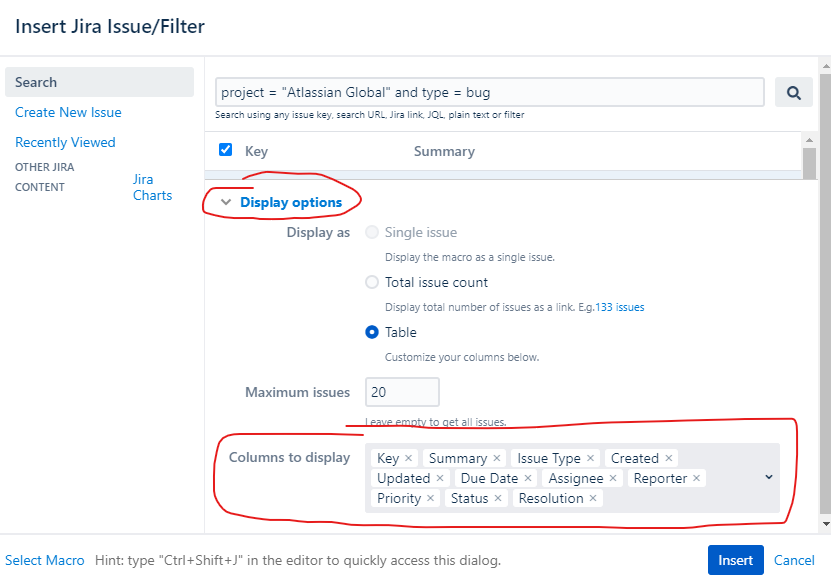Image resolution: width=831 pixels, height=582 pixels.
Task: Click the Reporter column tag label
Action: 660,478
